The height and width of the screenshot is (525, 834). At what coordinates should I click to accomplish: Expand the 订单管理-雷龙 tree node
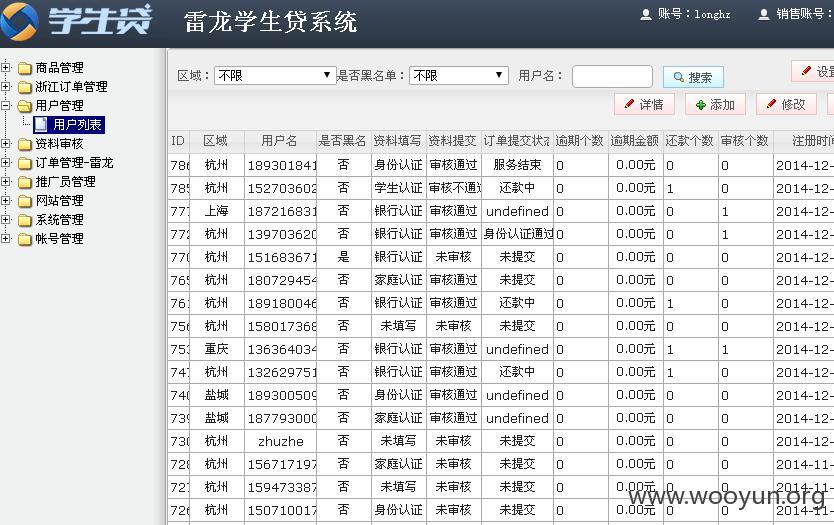click(x=5, y=162)
